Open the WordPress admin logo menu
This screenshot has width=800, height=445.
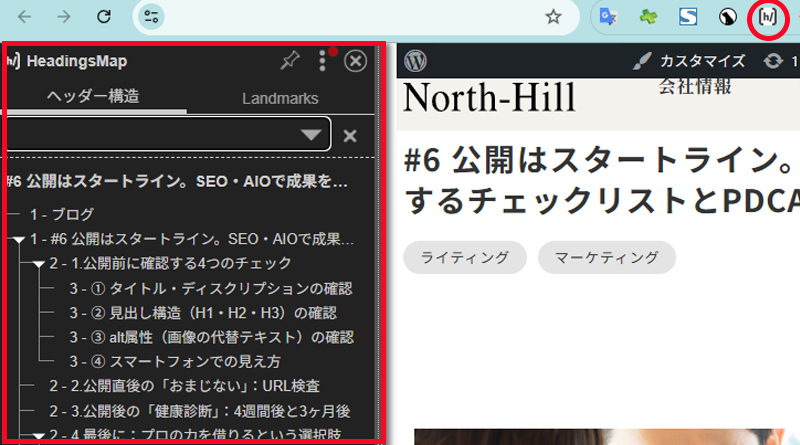point(415,61)
